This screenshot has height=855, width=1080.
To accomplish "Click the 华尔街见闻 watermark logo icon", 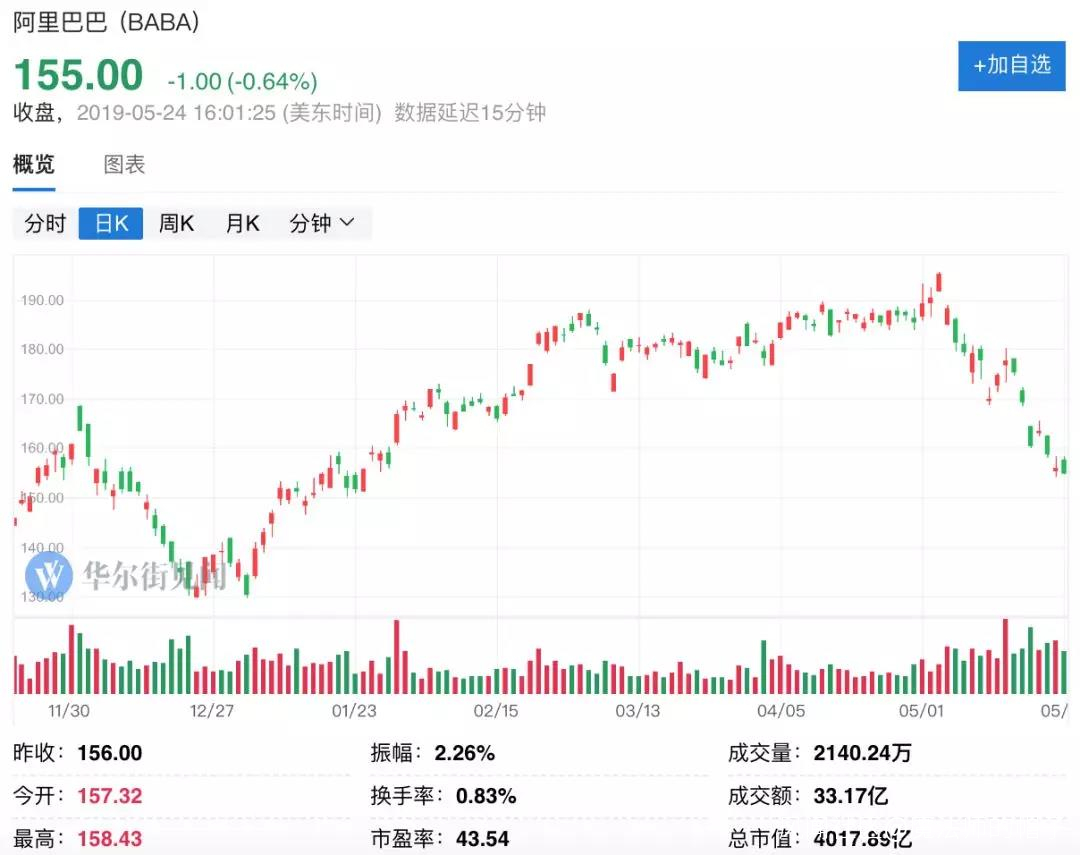I will [49, 574].
